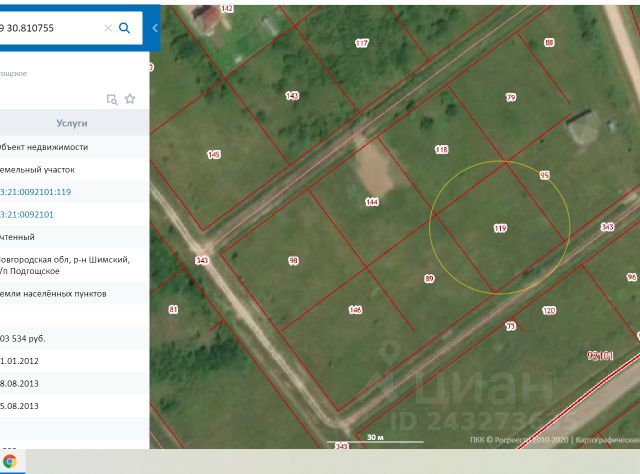
Task: Select parcel labeled 144 on the map
Action: coord(372,202)
